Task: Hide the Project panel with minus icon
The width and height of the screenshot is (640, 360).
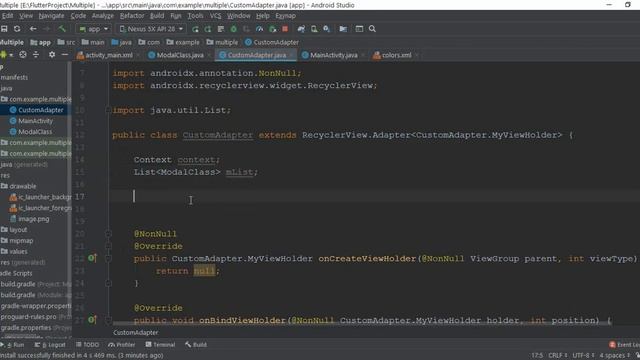Action: pos(64,54)
